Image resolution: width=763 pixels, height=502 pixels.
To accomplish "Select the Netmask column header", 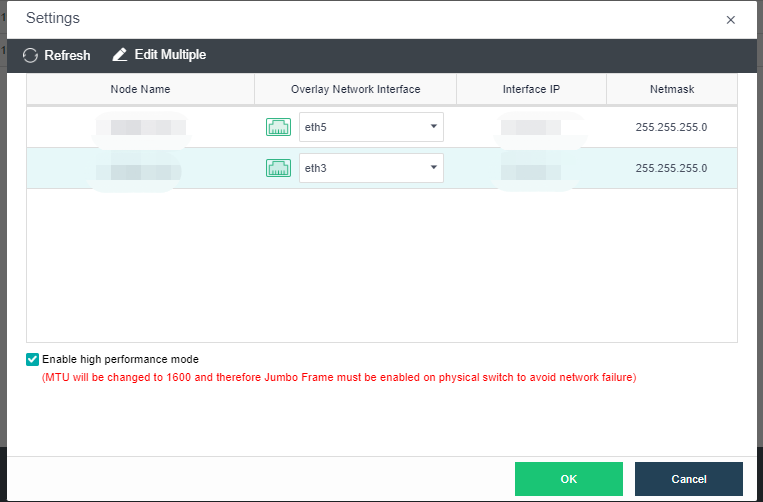I will [x=671, y=89].
